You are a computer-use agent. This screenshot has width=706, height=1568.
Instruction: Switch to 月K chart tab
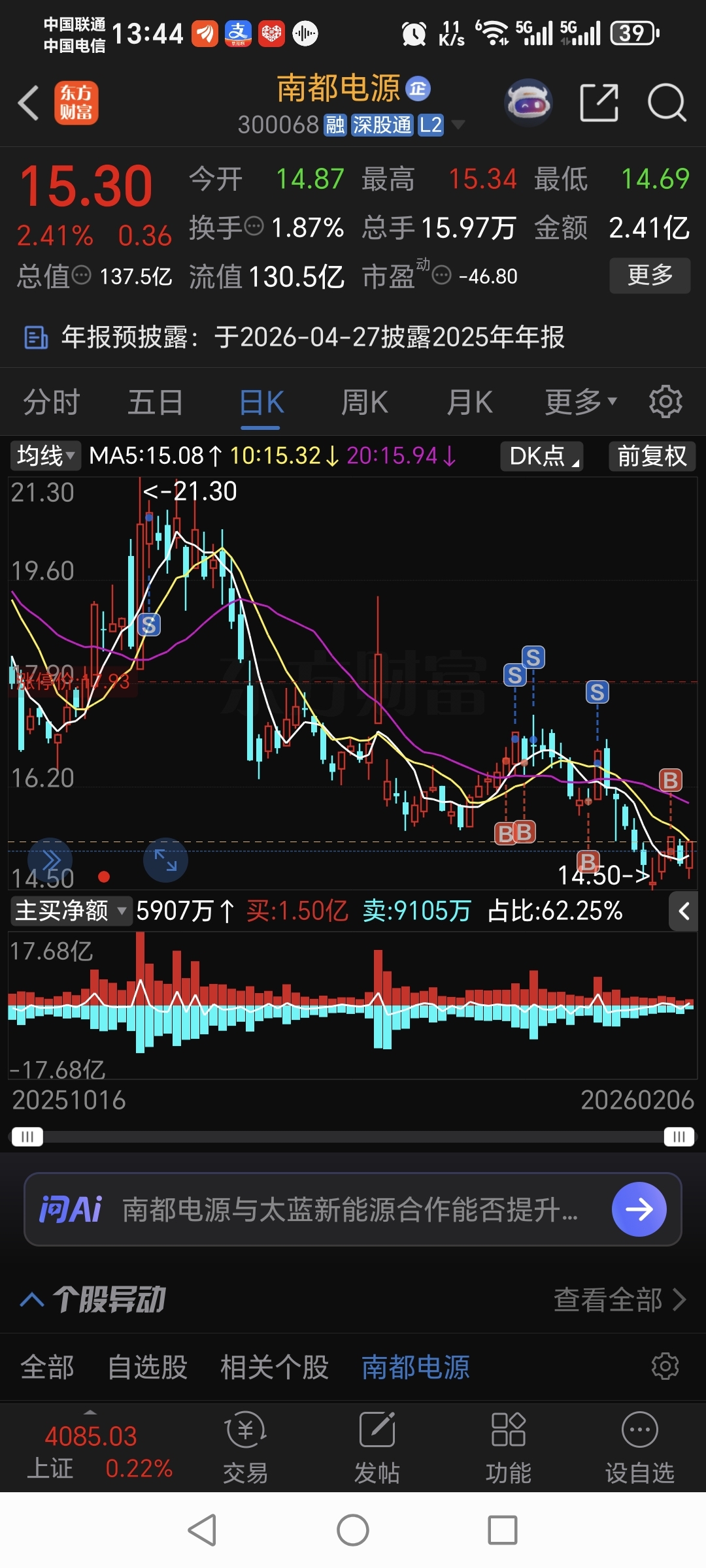pyautogui.click(x=469, y=401)
